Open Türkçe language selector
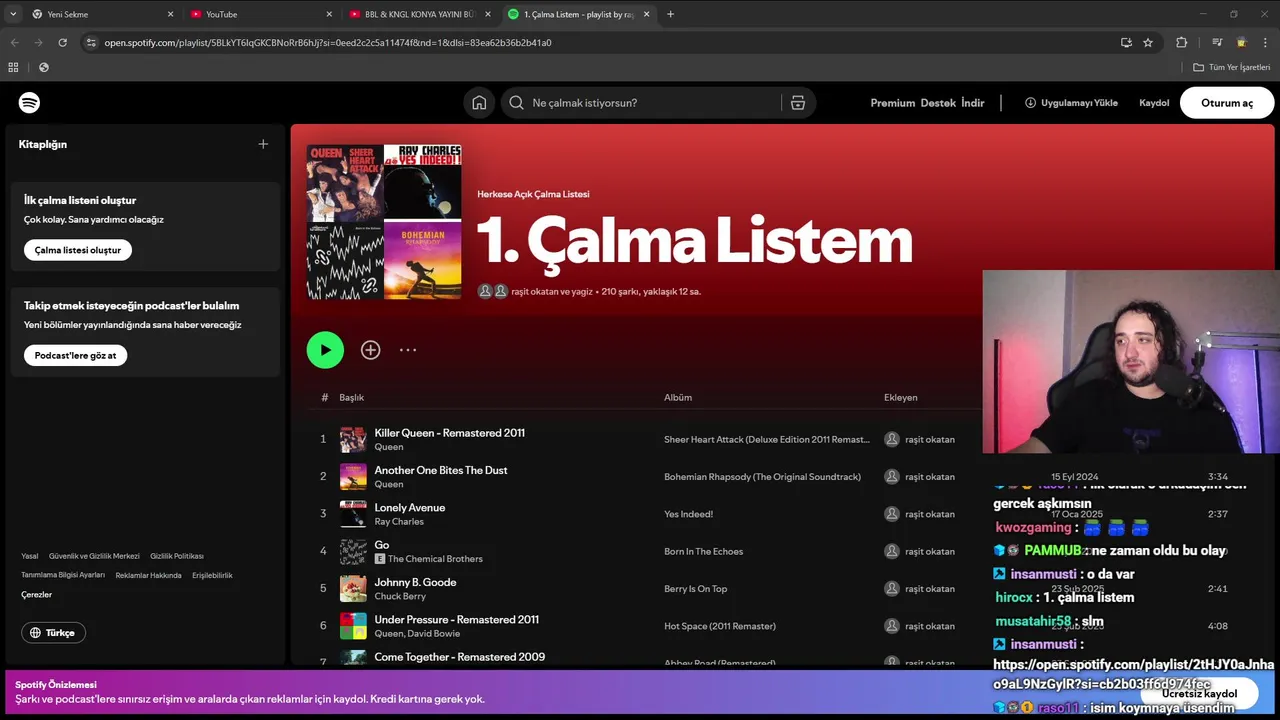Viewport: 1280px width, 720px height. (x=53, y=633)
